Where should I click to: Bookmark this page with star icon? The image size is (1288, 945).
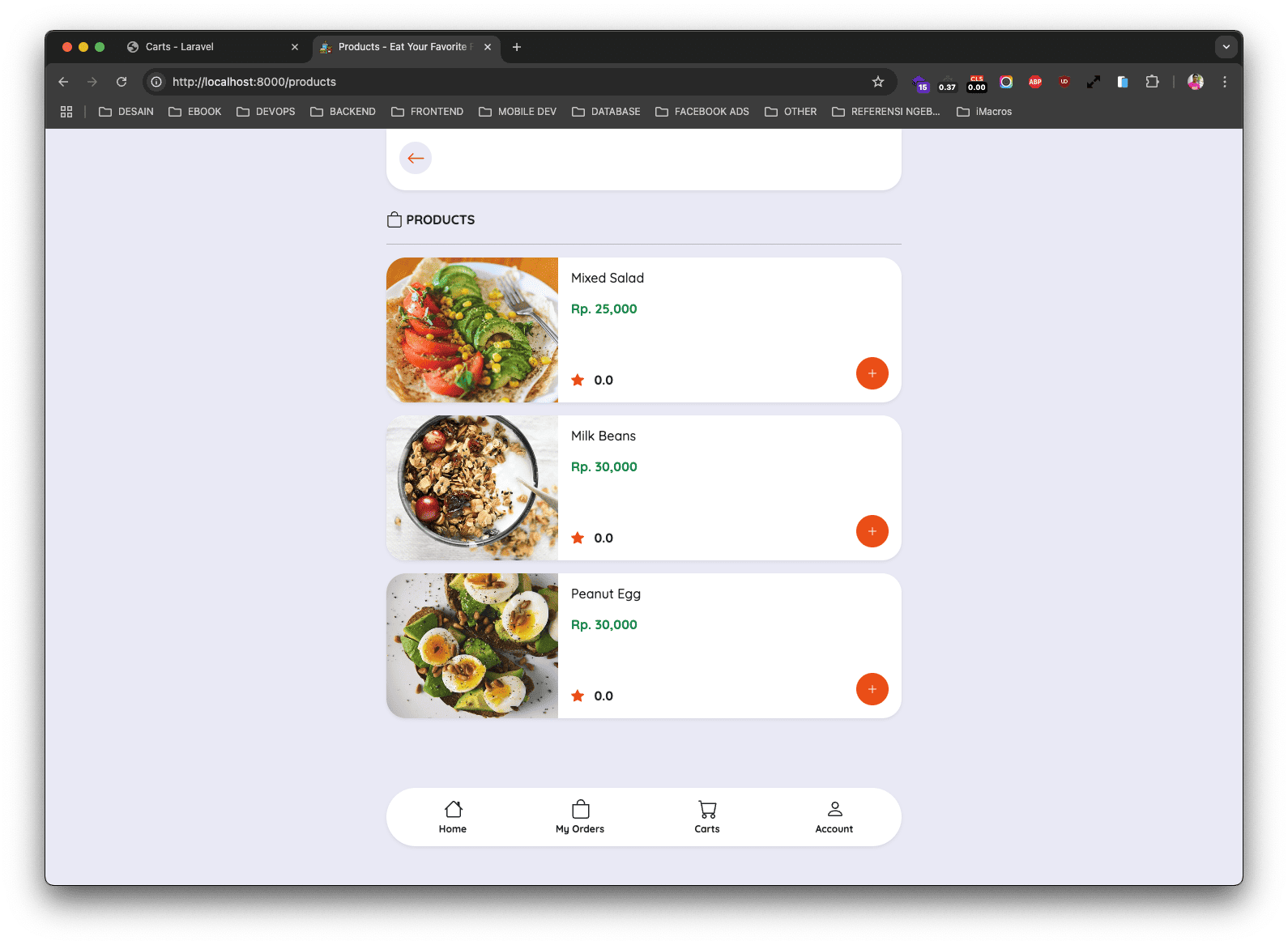[878, 82]
